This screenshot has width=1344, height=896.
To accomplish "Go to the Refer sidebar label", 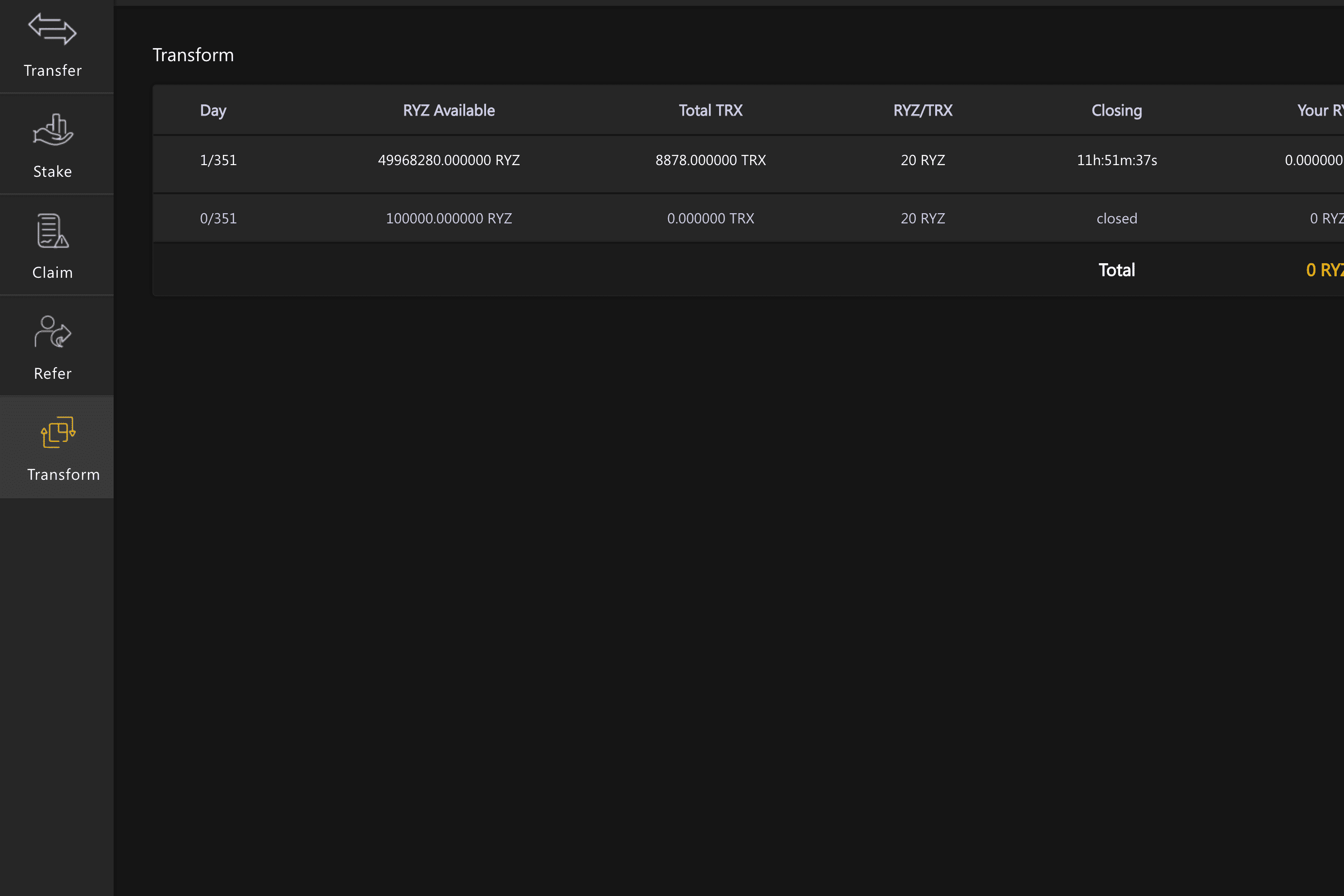I will 52,374.
